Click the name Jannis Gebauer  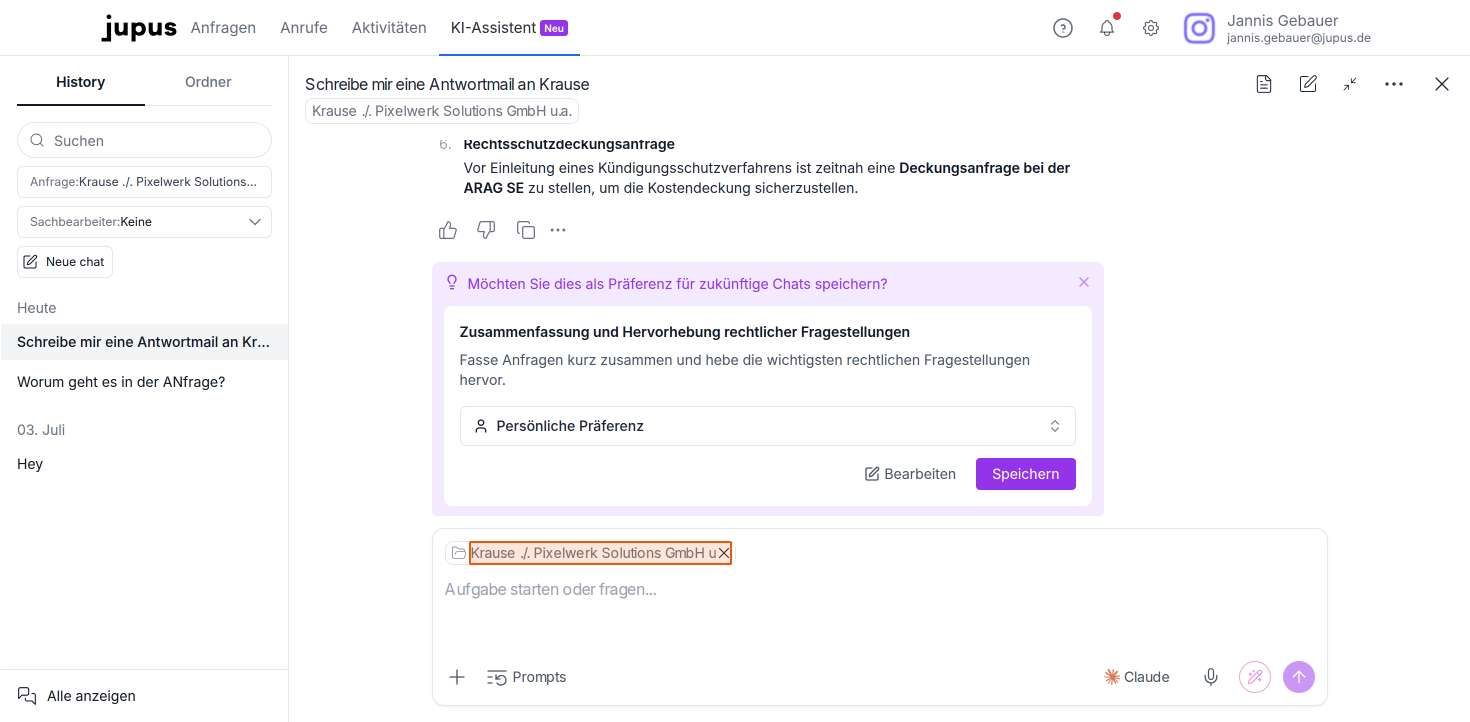[x=1283, y=20]
